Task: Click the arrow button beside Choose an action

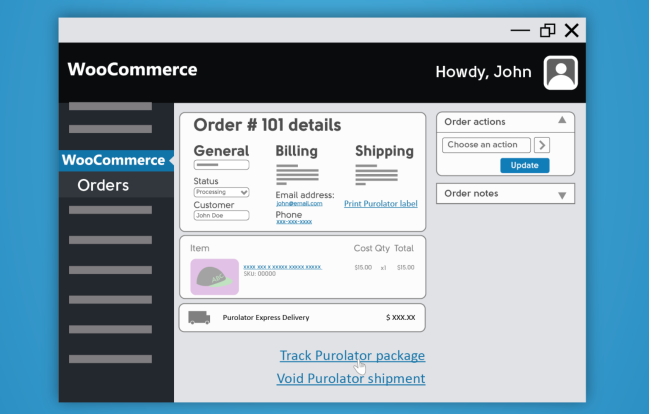Action: click(x=542, y=145)
